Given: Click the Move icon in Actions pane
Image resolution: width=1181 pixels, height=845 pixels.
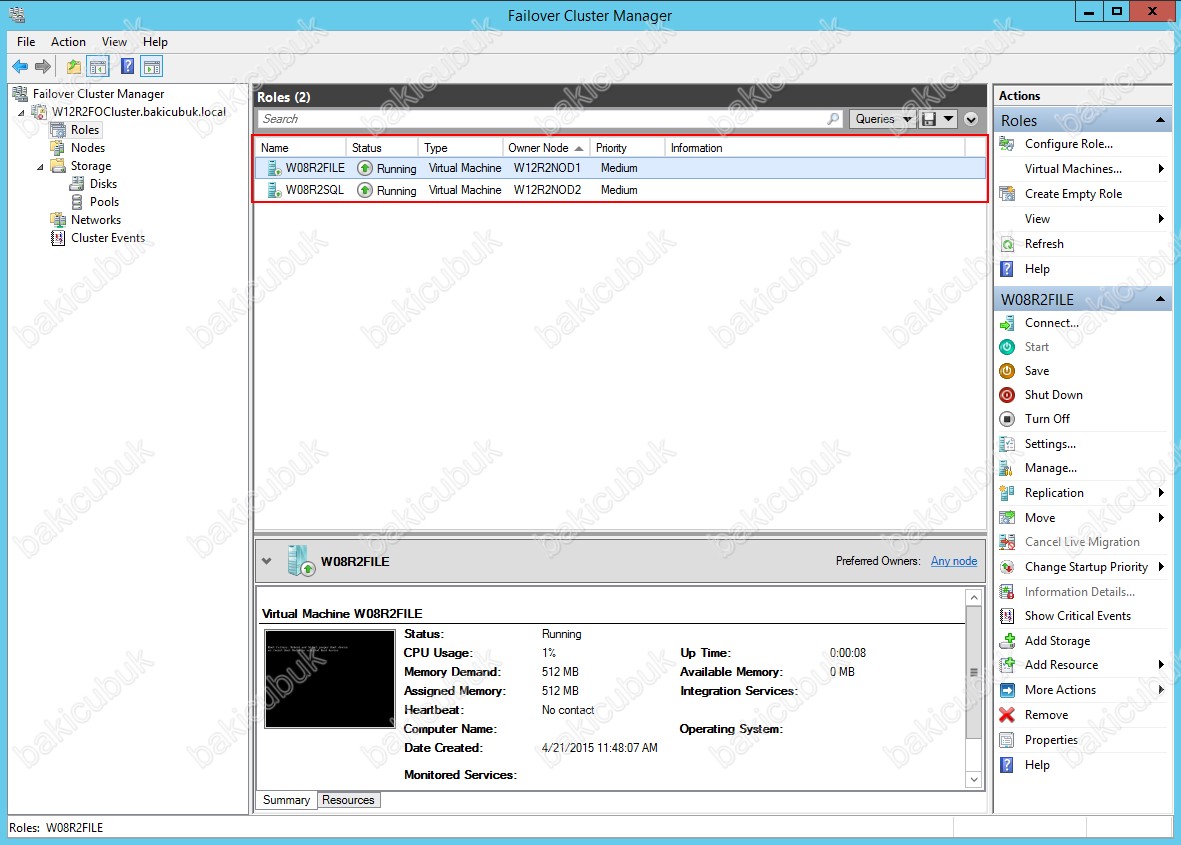Looking at the screenshot, I should 1006,517.
